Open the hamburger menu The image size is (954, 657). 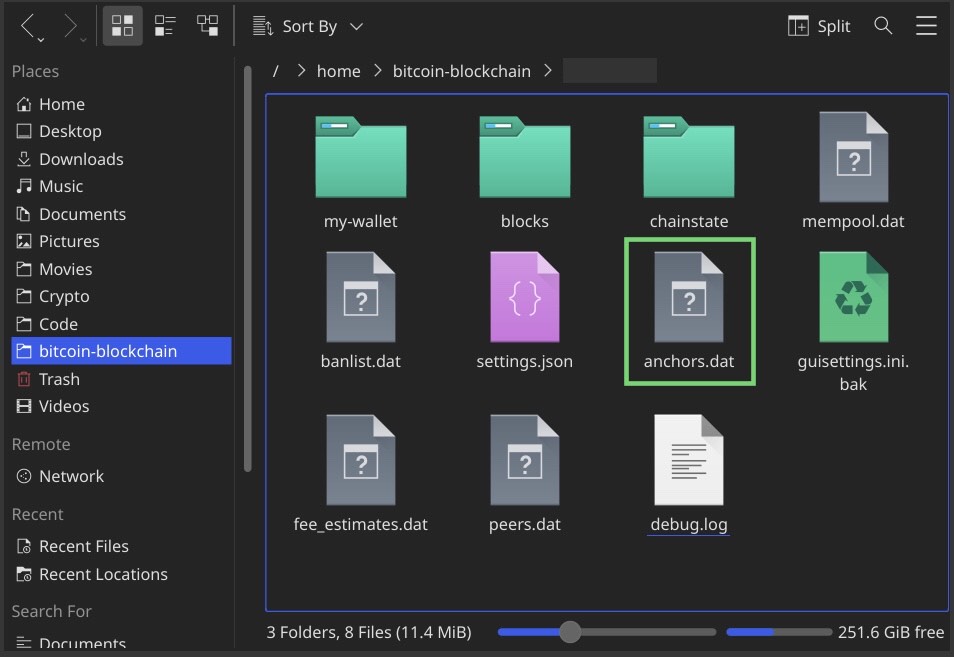coord(926,26)
